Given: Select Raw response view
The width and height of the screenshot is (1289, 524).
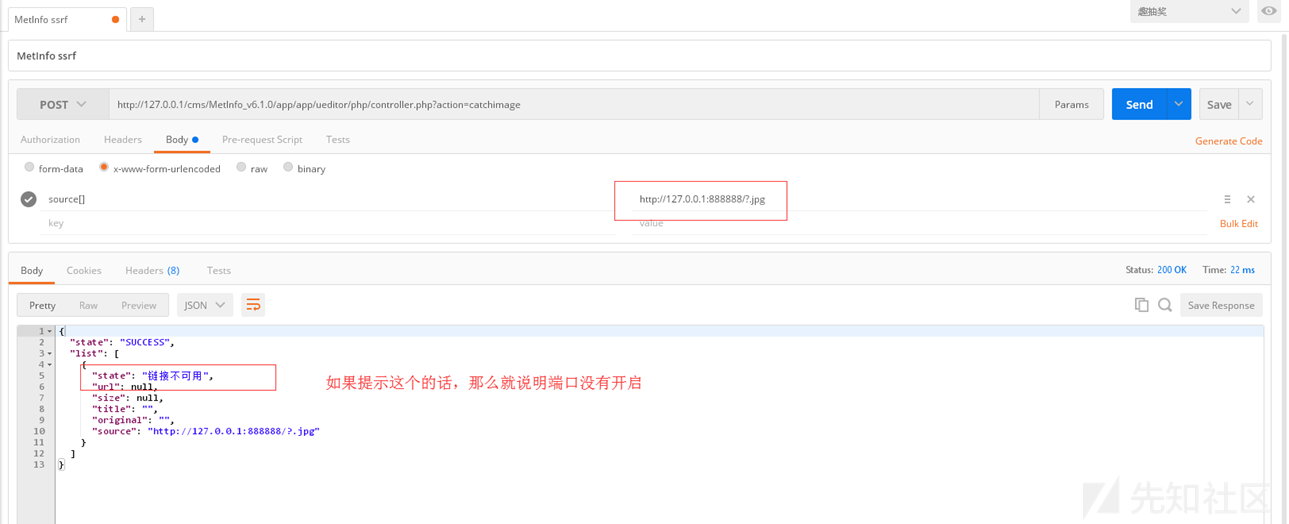Looking at the screenshot, I should [x=89, y=305].
